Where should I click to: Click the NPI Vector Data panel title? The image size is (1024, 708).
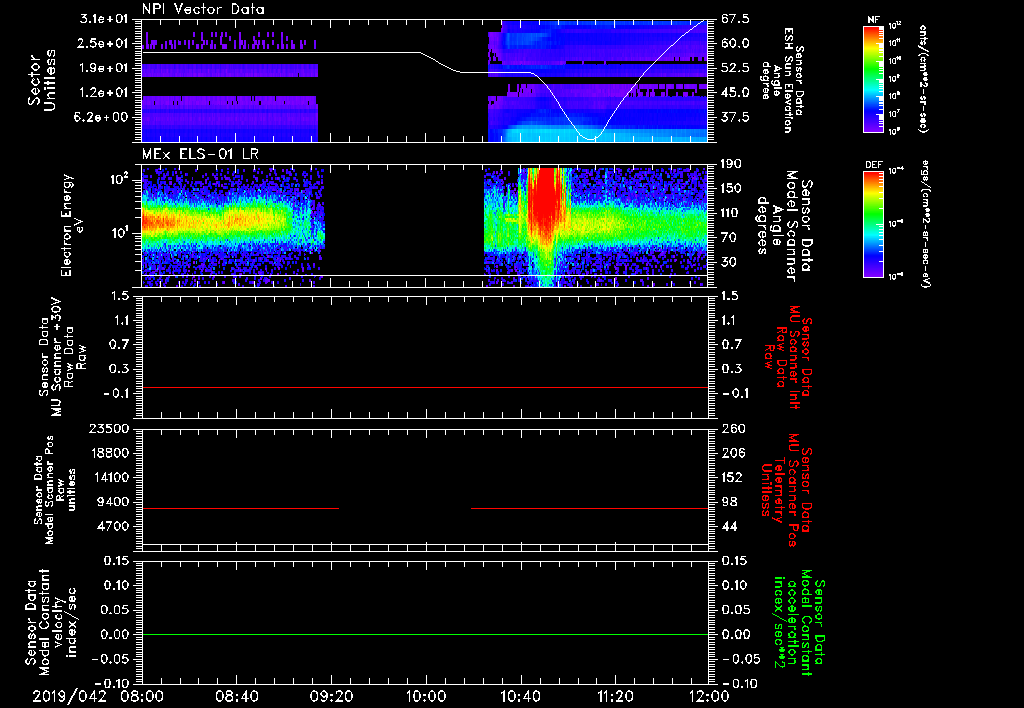203,9
